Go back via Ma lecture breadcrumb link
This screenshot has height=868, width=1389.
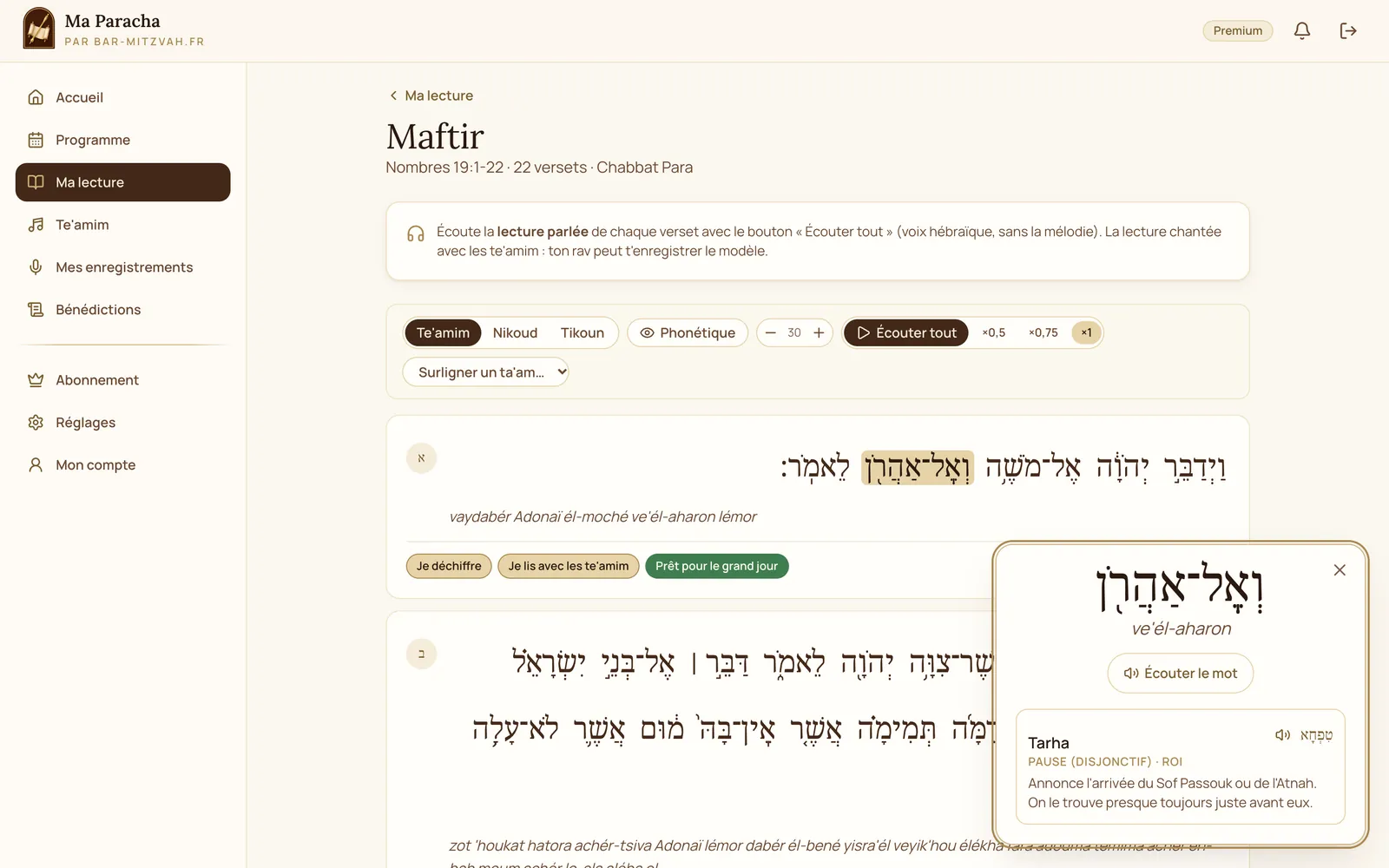(x=431, y=95)
